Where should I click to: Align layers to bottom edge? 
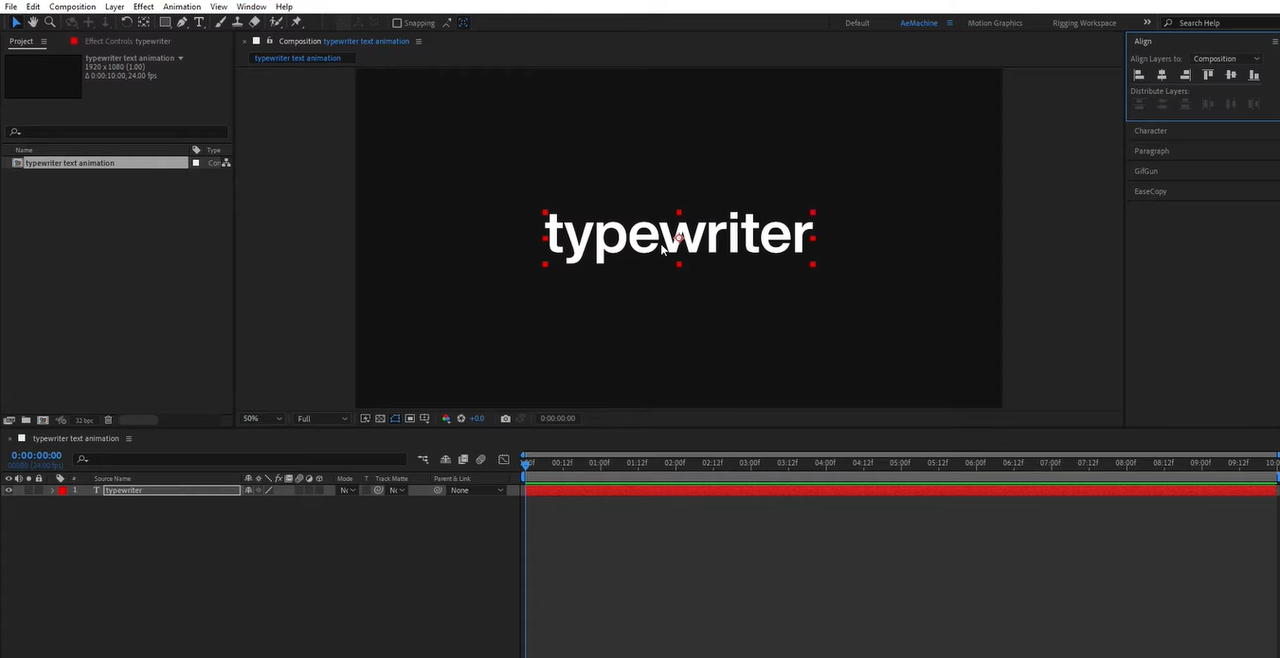[x=1254, y=75]
